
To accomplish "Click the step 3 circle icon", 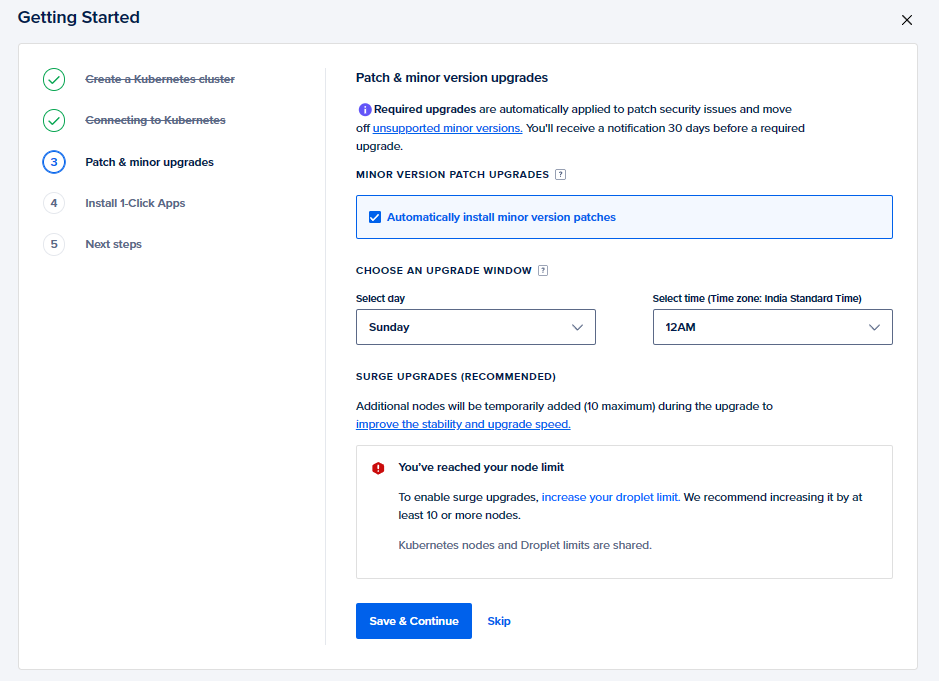I will pos(54,162).
